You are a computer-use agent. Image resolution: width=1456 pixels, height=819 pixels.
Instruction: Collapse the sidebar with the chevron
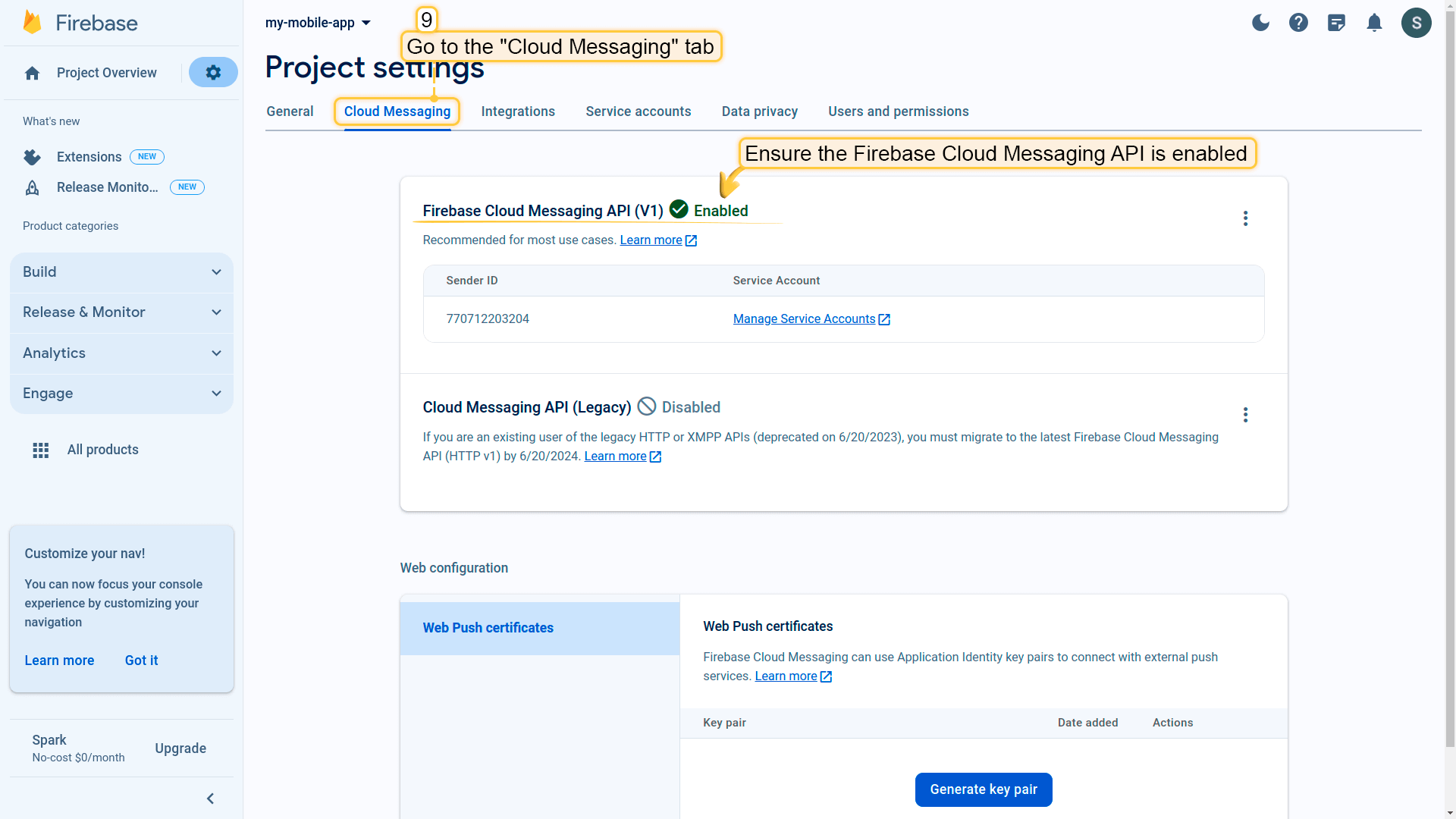(210, 799)
